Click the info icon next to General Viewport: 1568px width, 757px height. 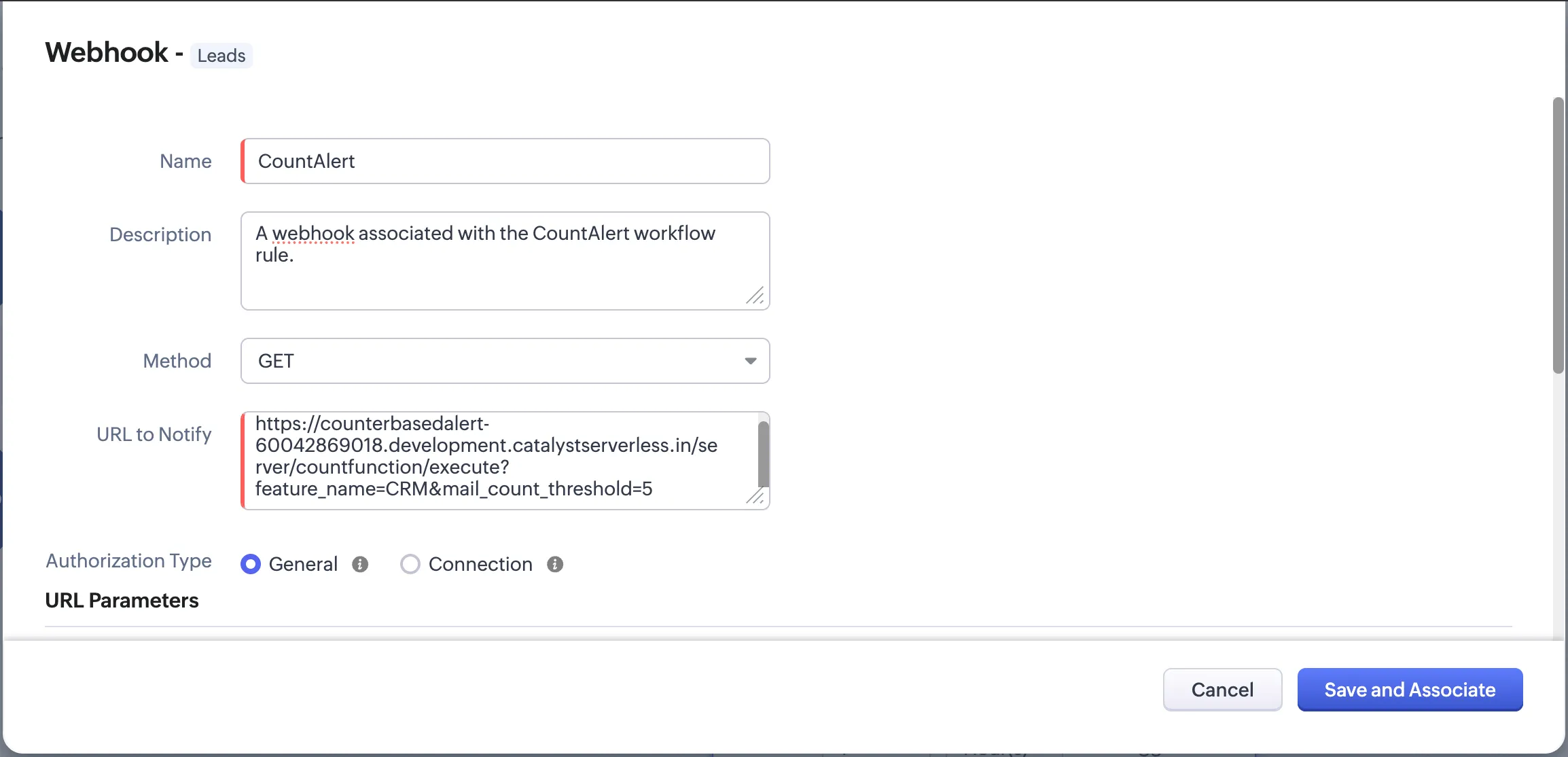pyautogui.click(x=361, y=564)
